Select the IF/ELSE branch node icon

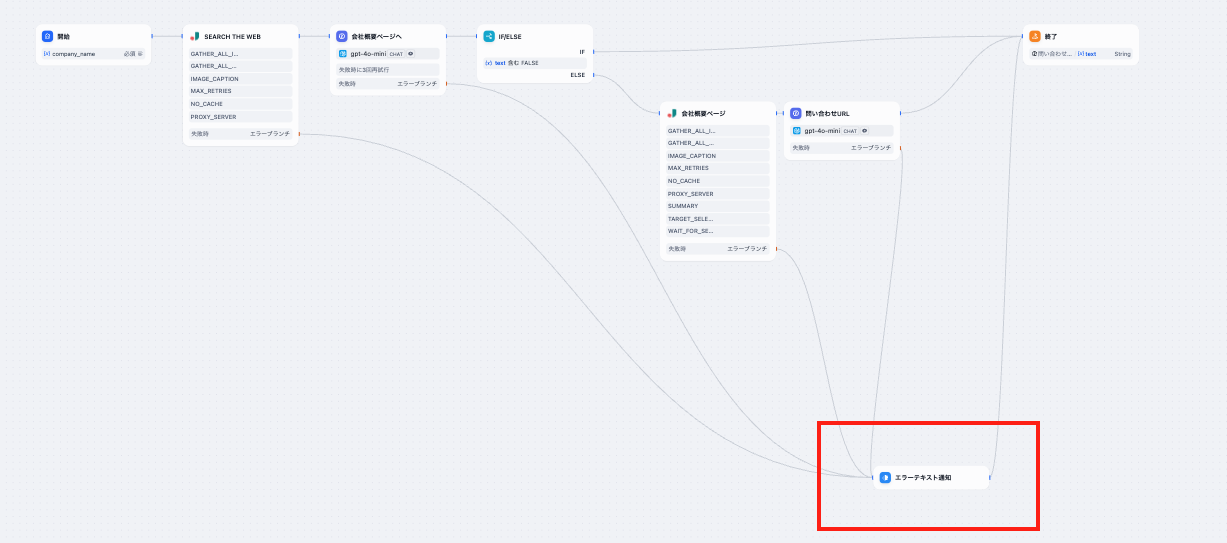(x=489, y=36)
